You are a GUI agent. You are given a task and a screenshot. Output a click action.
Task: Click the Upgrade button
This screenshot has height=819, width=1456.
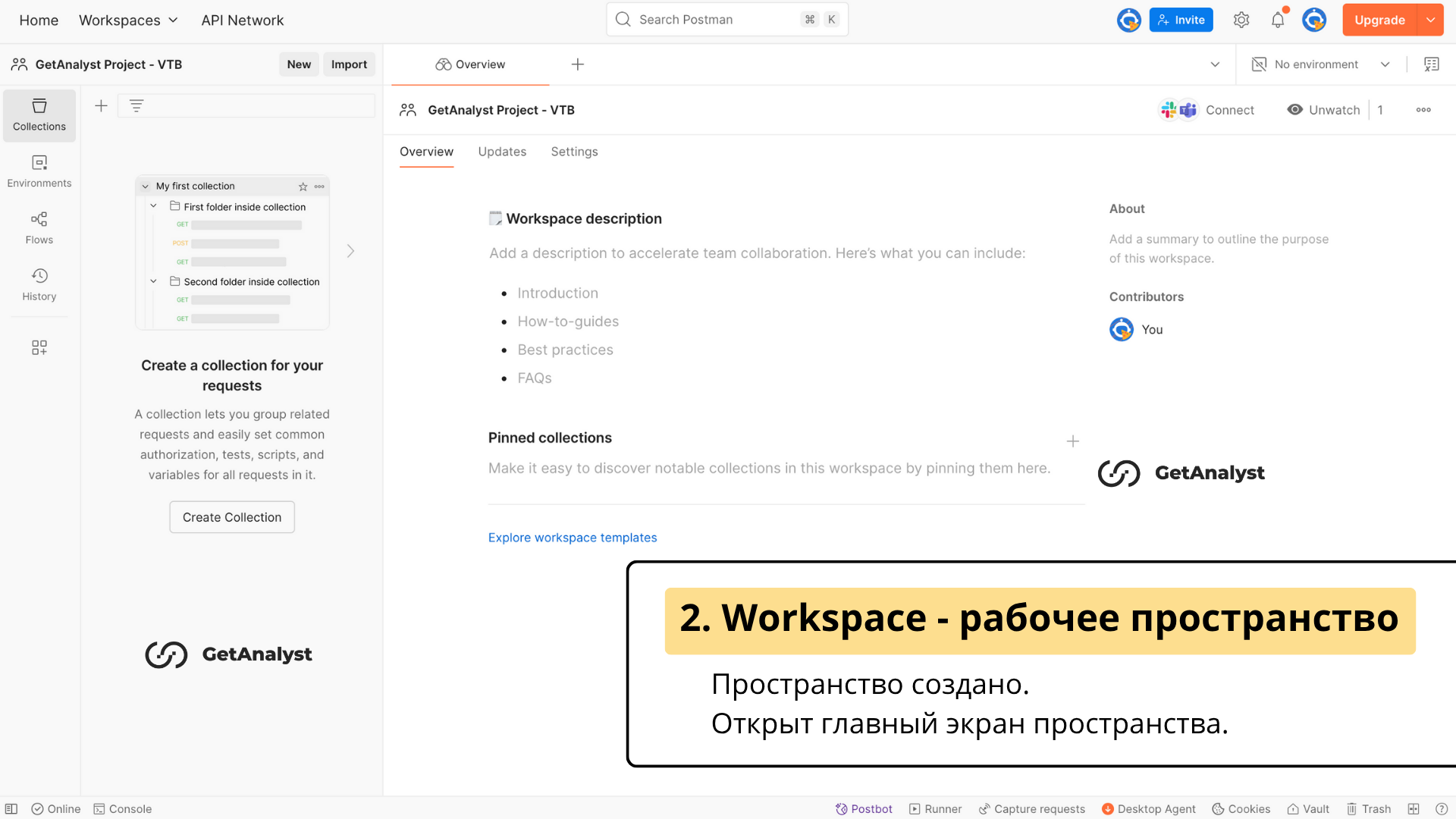1379,20
